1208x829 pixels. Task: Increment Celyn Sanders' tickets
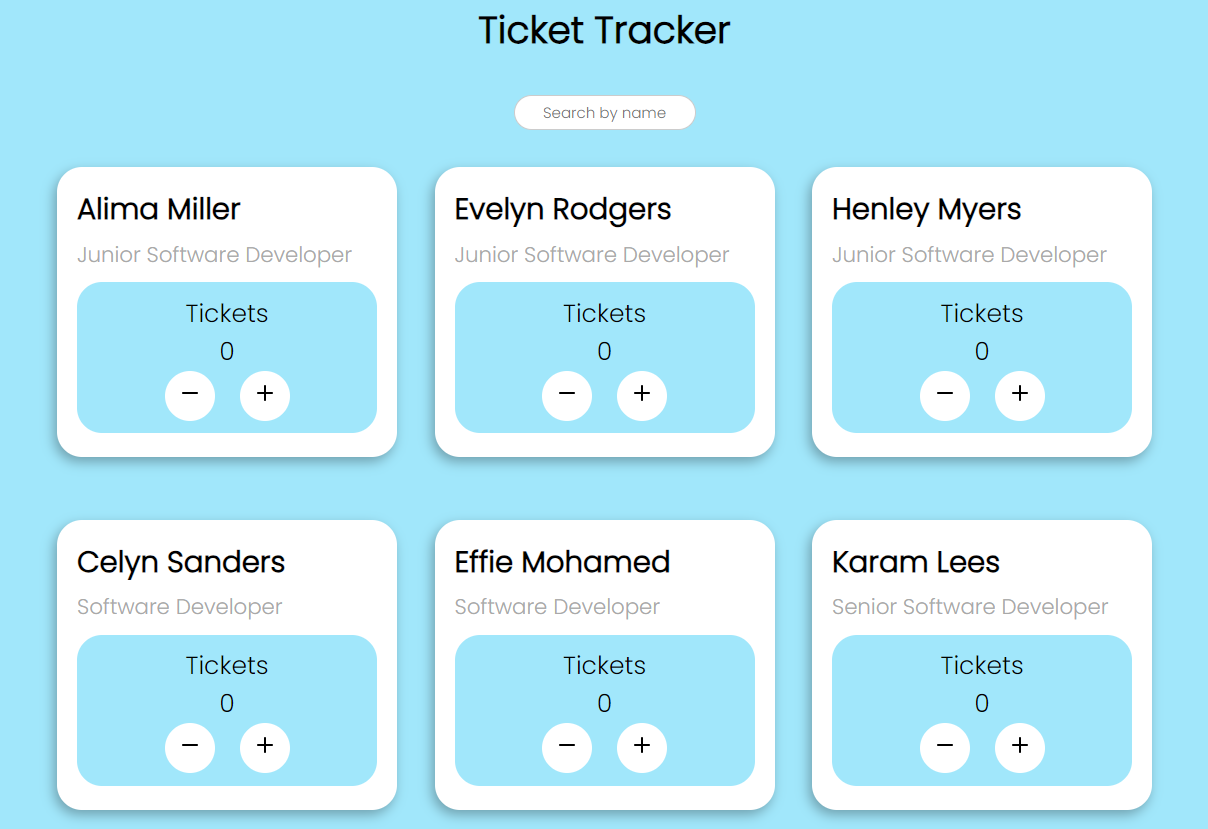pos(265,748)
